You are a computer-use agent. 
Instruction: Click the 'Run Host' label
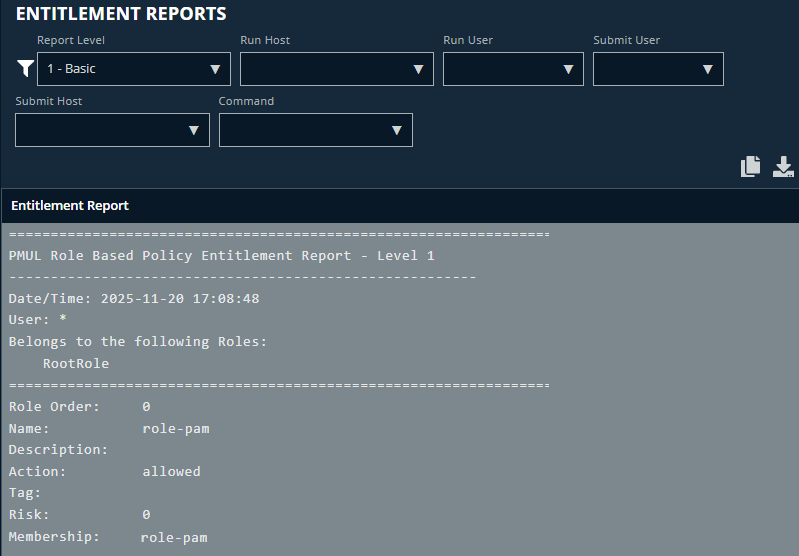(x=265, y=40)
